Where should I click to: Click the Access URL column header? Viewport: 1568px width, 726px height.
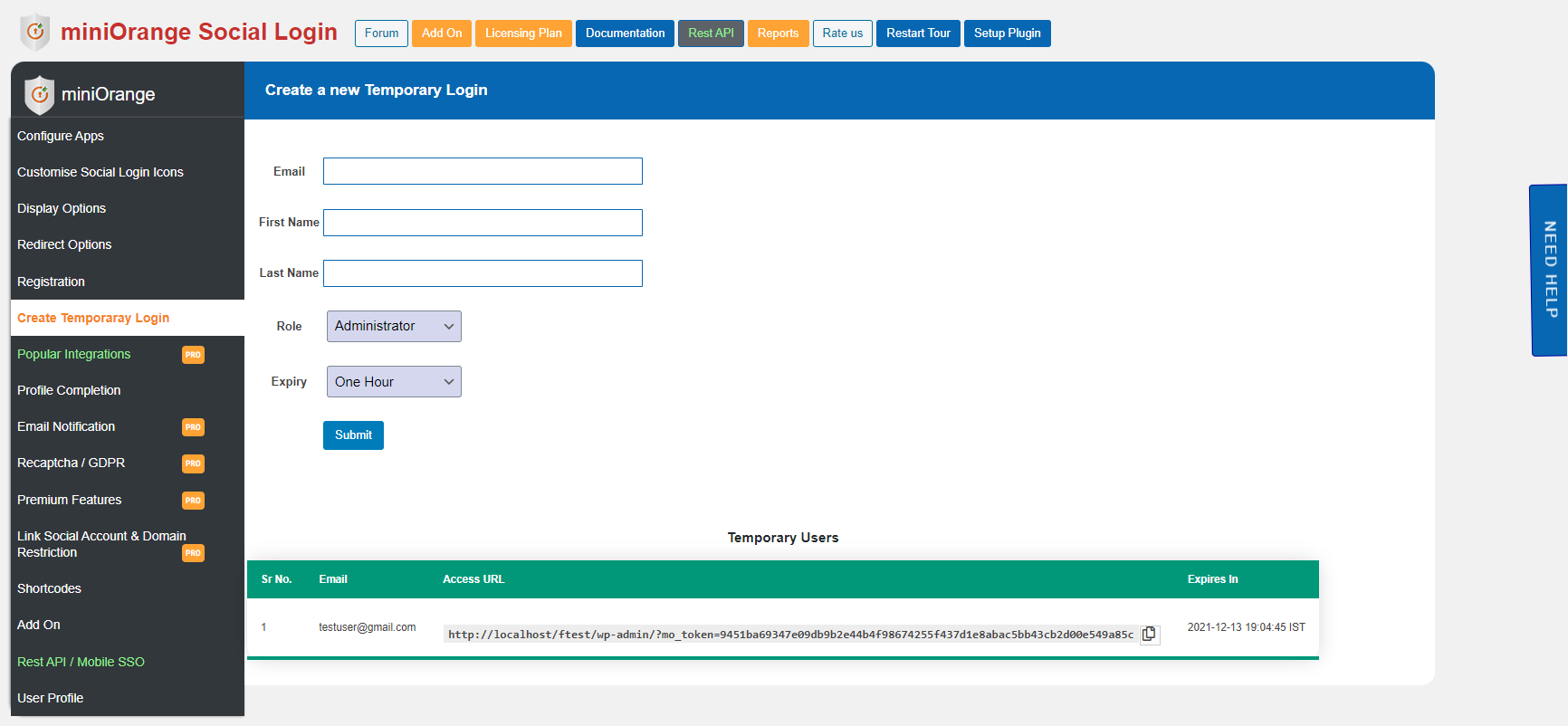[x=473, y=579]
